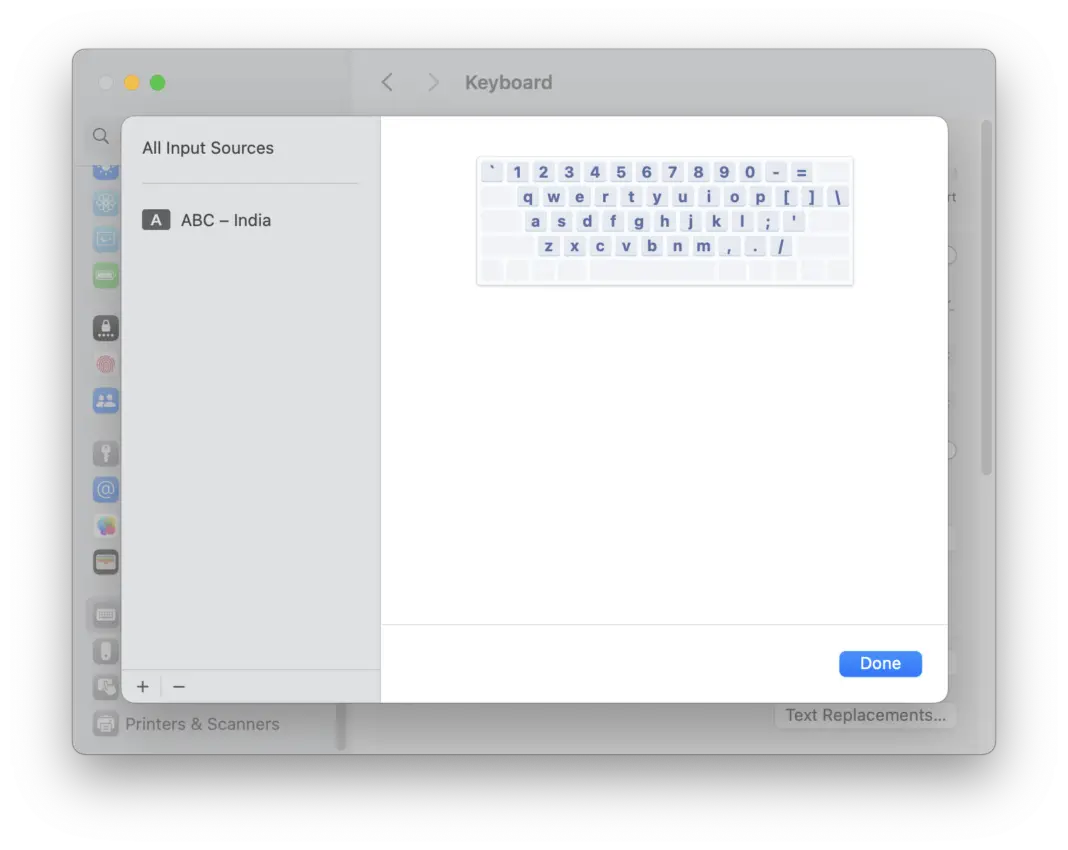Click the Wallpaper icon in sidebar
Screen dimensions: 1068x850
106,204
